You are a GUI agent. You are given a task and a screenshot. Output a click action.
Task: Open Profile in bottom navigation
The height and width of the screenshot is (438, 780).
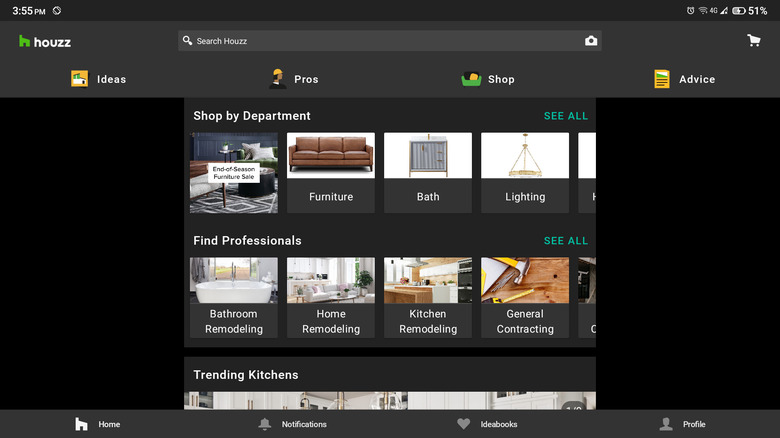(x=694, y=424)
